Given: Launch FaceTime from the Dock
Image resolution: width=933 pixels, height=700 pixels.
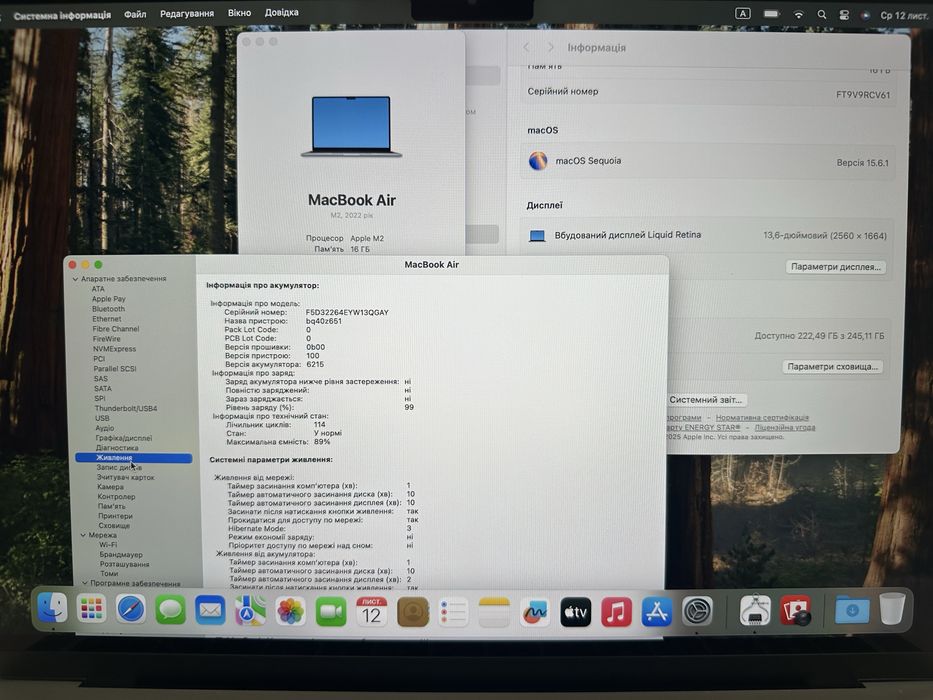Looking at the screenshot, I should point(331,612).
